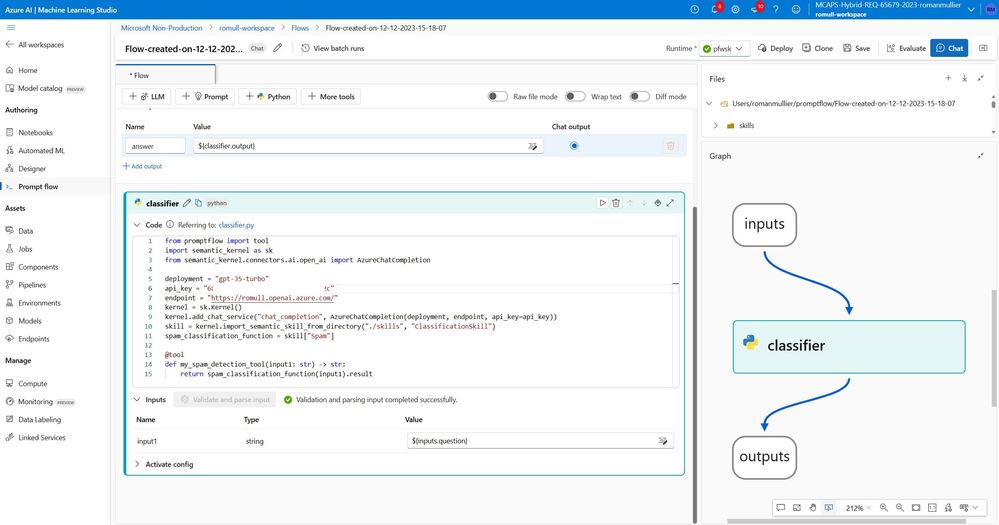
Task: Toggle the right side panel layout
Action: click(983, 48)
